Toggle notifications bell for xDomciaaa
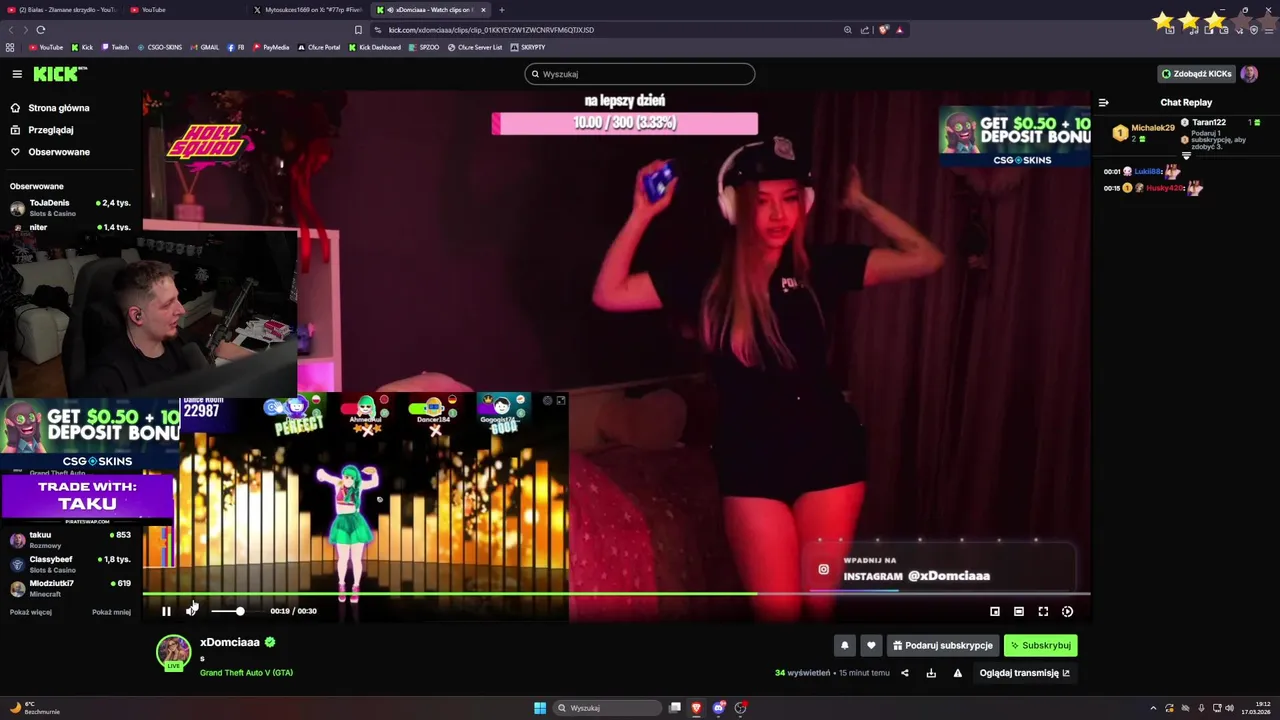This screenshot has height=720, width=1280. point(845,645)
